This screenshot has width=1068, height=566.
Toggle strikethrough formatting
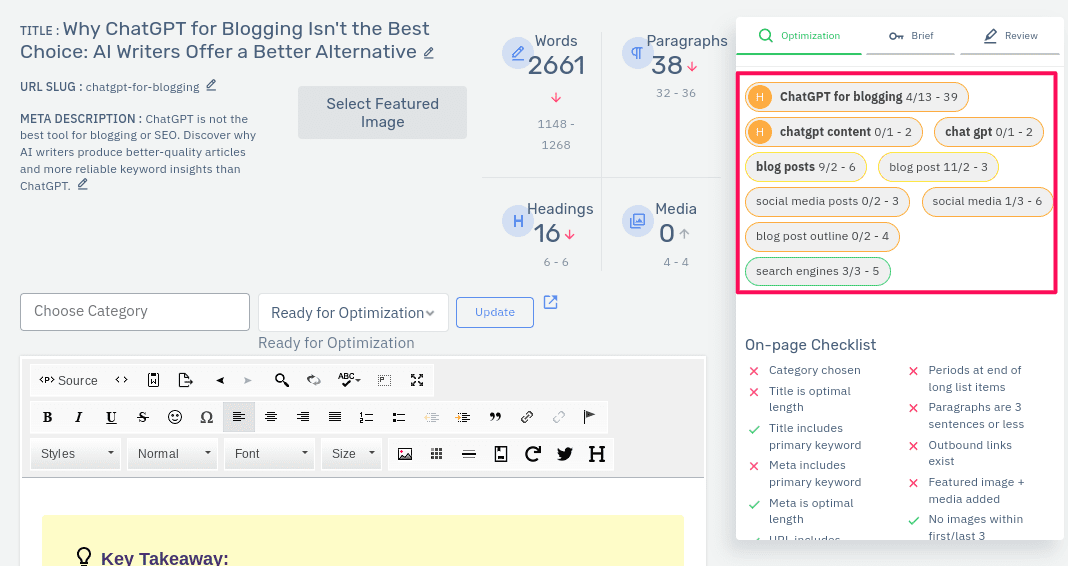142,417
